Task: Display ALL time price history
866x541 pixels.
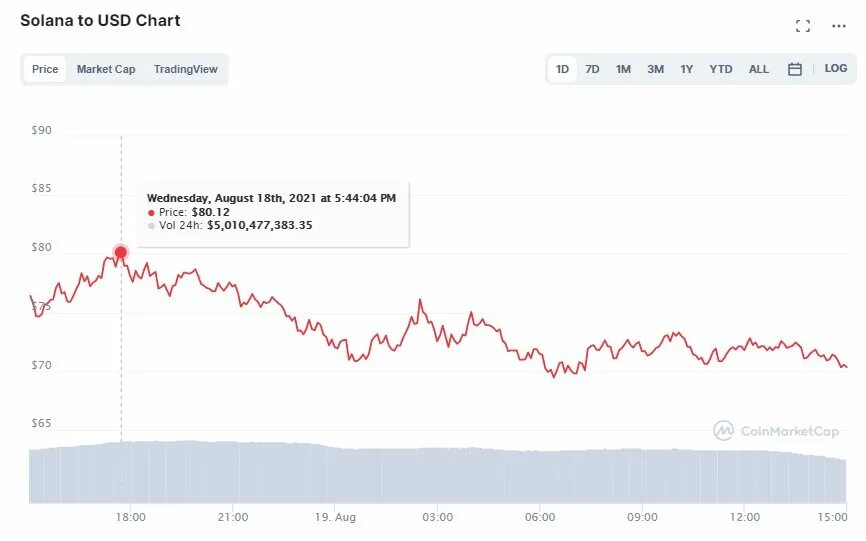Action: click(758, 69)
